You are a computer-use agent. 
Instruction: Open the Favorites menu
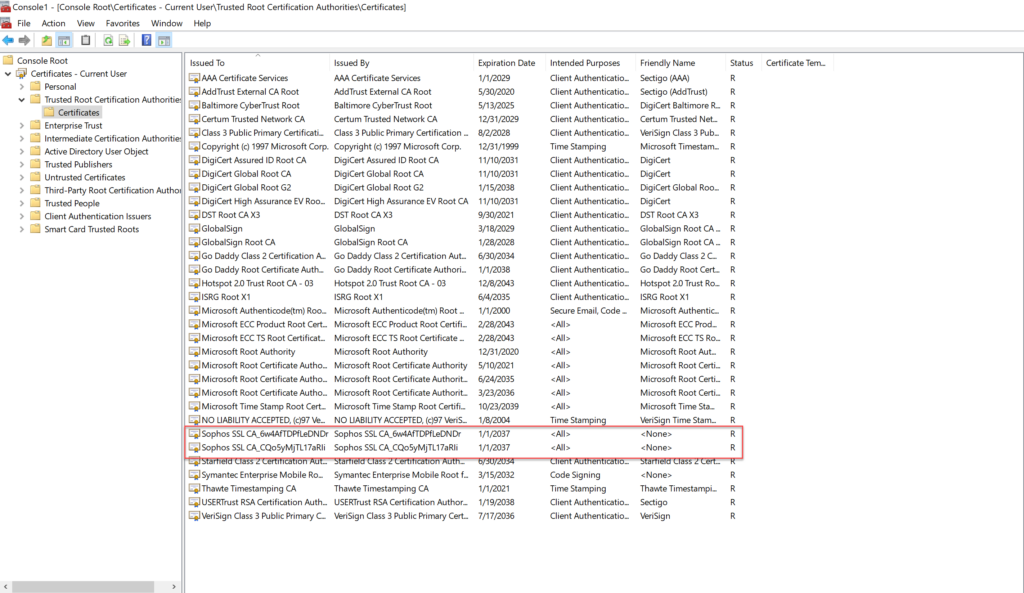(123, 24)
